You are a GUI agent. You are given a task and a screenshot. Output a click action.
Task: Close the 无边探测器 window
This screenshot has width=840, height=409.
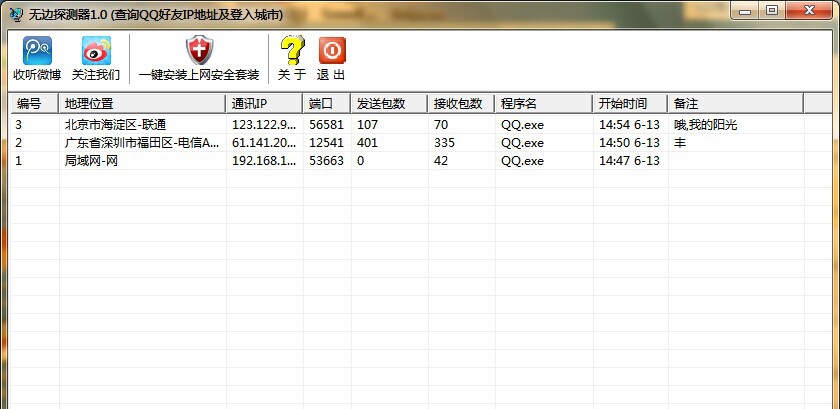tap(809, 11)
